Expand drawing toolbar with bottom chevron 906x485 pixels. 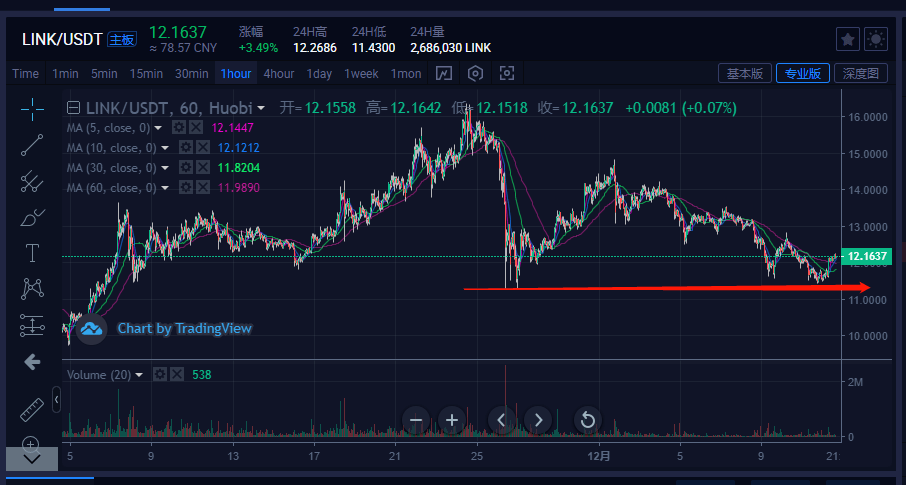pyautogui.click(x=32, y=459)
